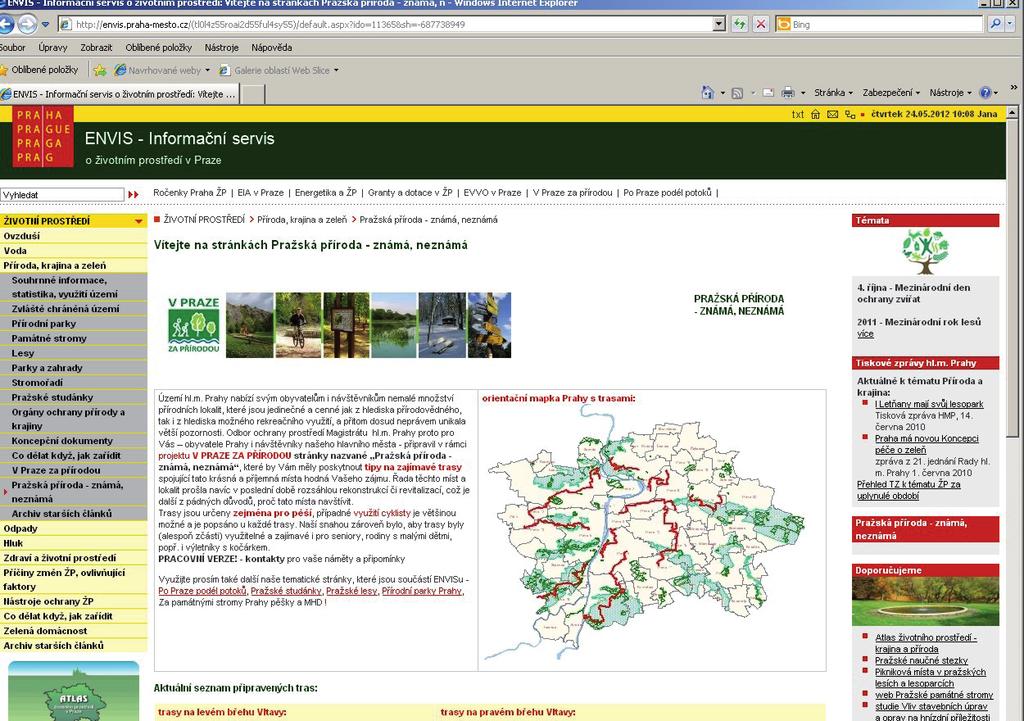
Task: Collapse the ŽIVOTNÍ PROSTŘEDÍ sidebar section arrow
Action: click(138, 221)
